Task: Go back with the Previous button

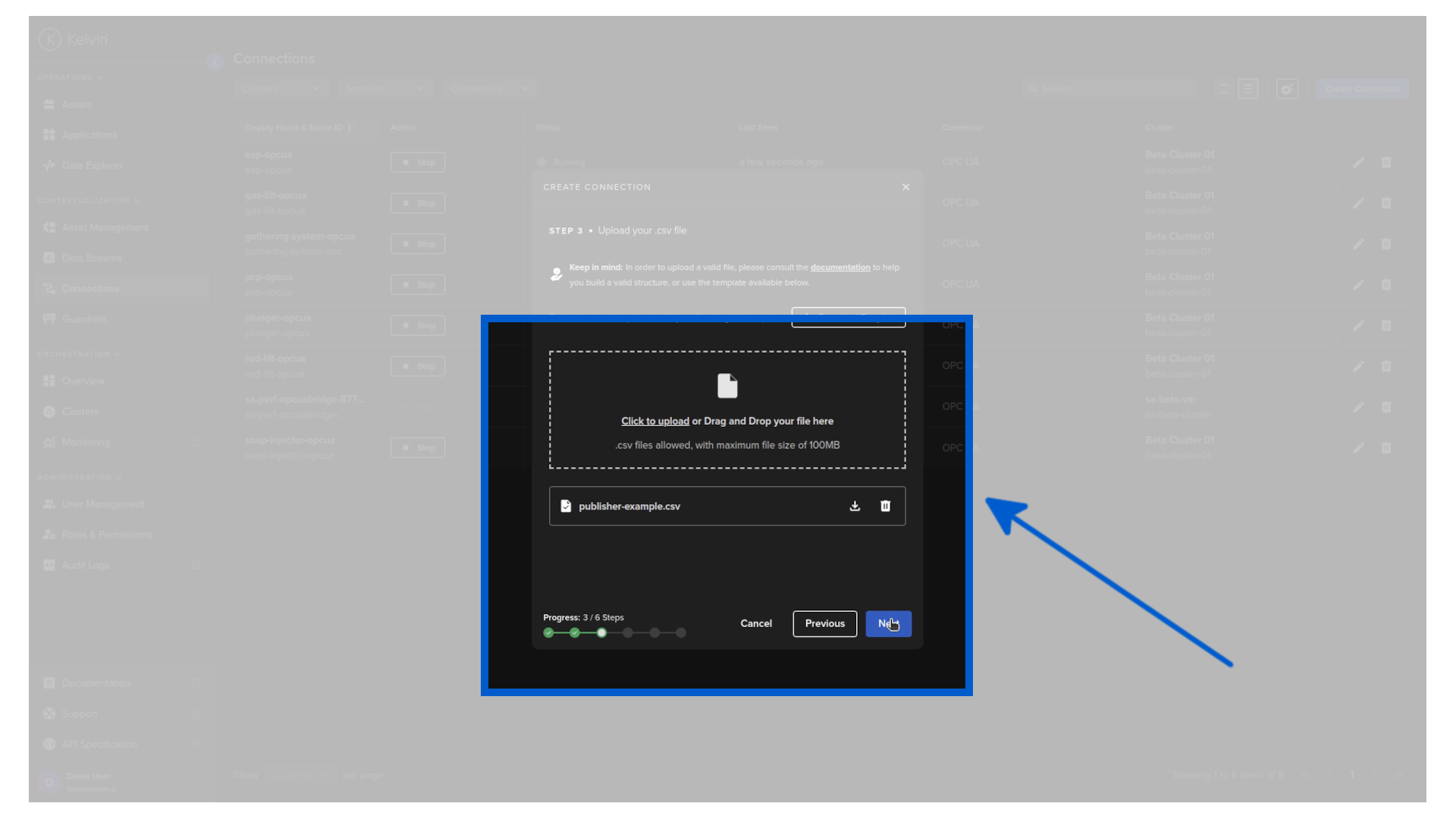Action: point(824,623)
